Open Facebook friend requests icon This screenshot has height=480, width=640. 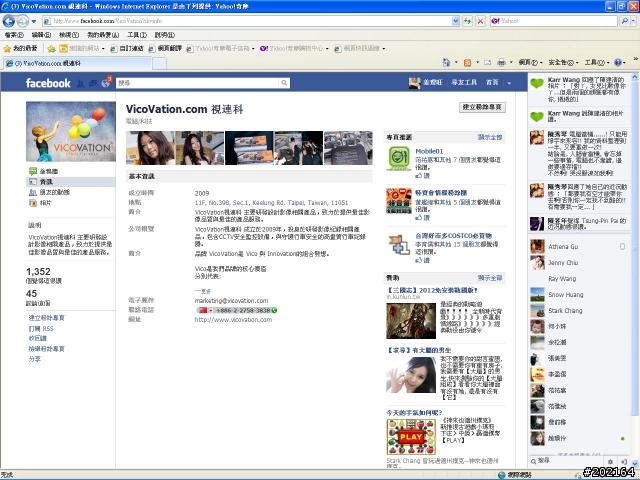pos(80,83)
